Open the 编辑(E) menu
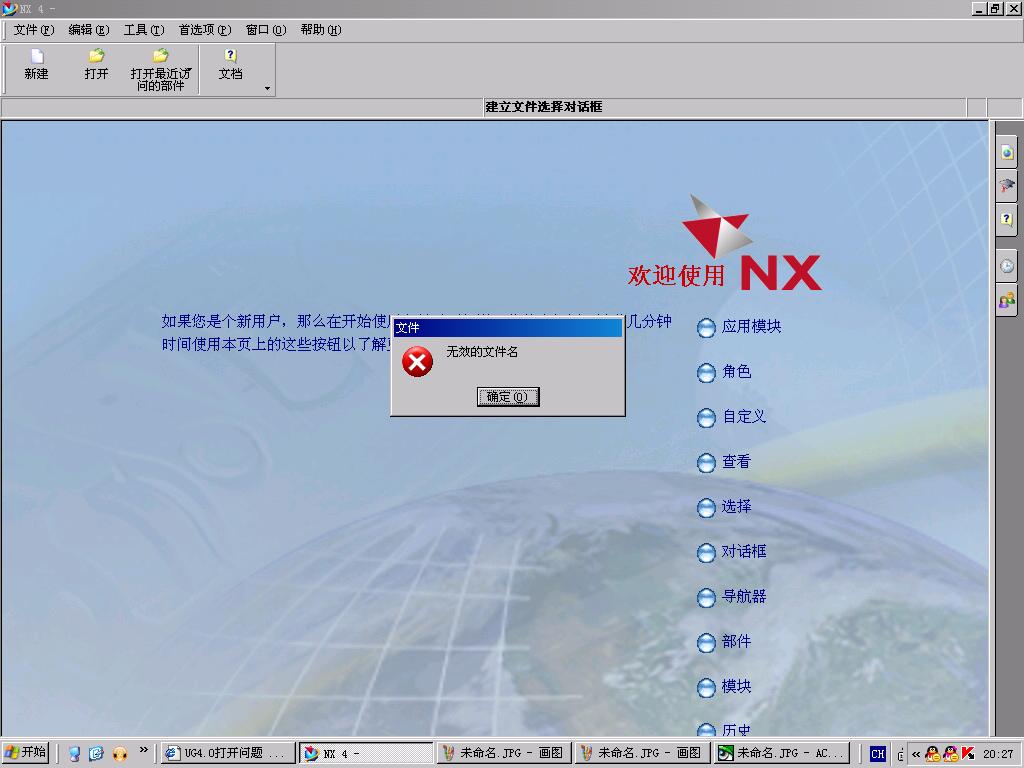1024x768 pixels. click(x=89, y=29)
